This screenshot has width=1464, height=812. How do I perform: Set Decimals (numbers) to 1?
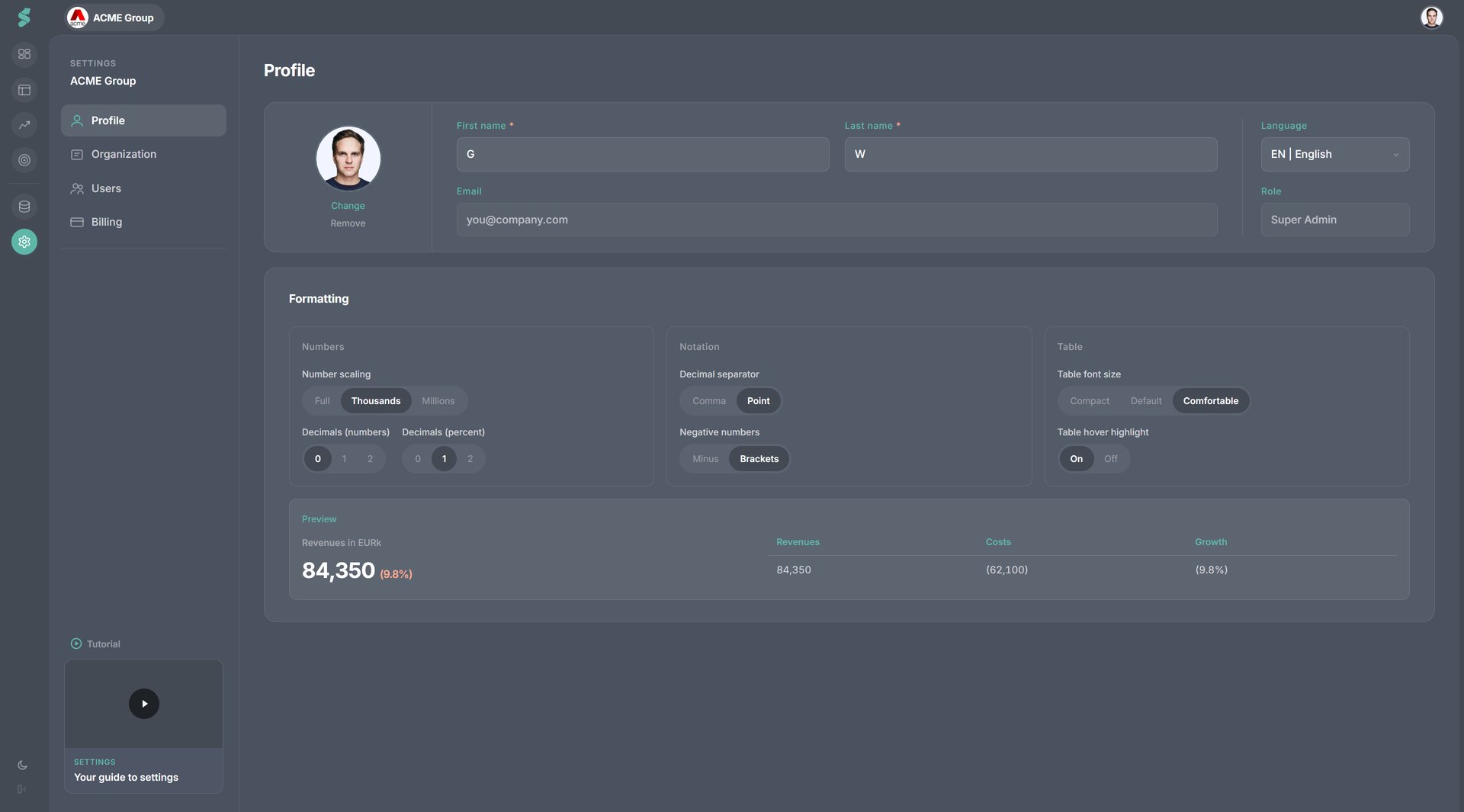click(x=345, y=459)
